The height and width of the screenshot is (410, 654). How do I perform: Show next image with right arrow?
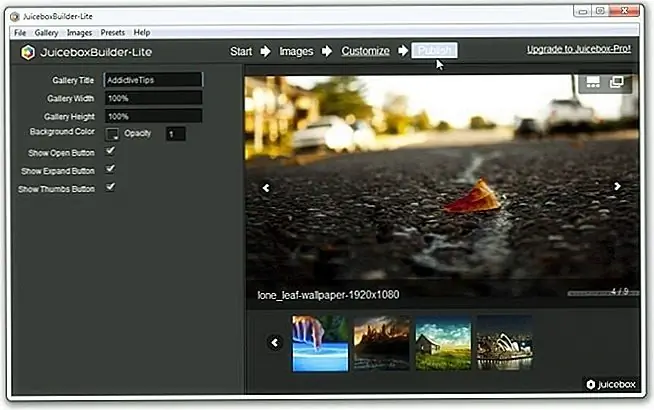click(617, 186)
